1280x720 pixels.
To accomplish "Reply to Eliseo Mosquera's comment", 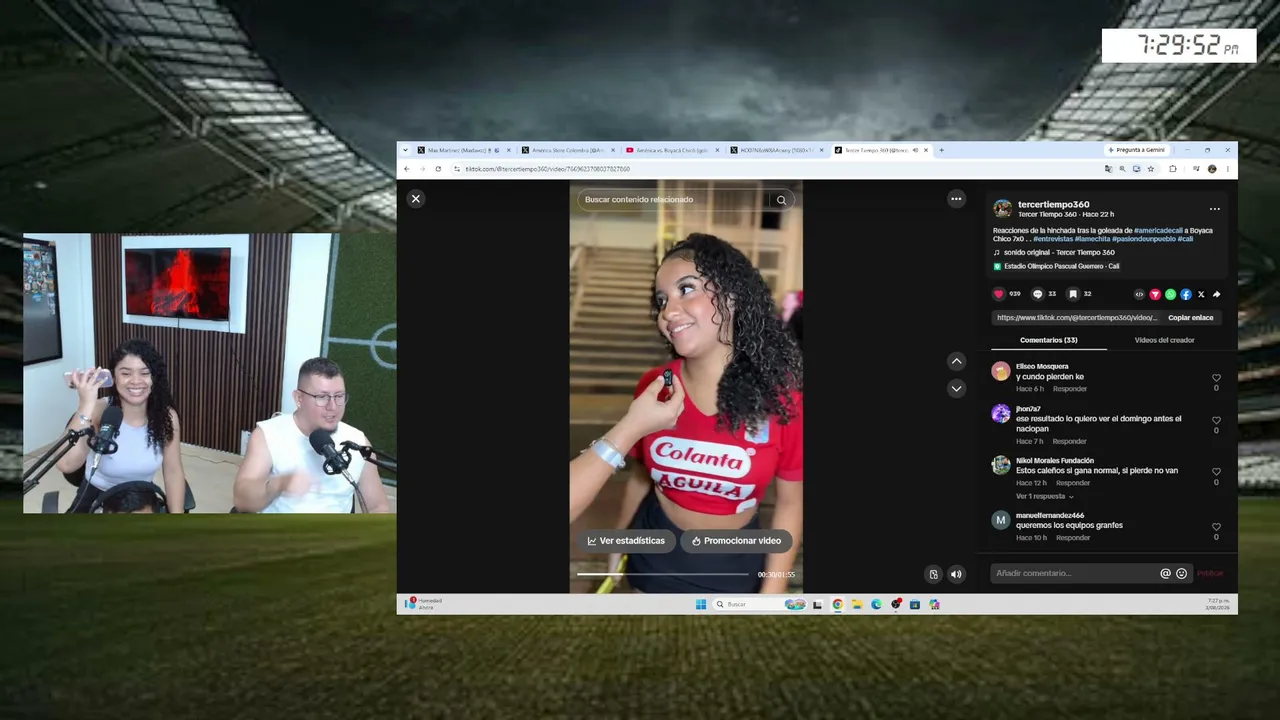I will click(1069, 389).
